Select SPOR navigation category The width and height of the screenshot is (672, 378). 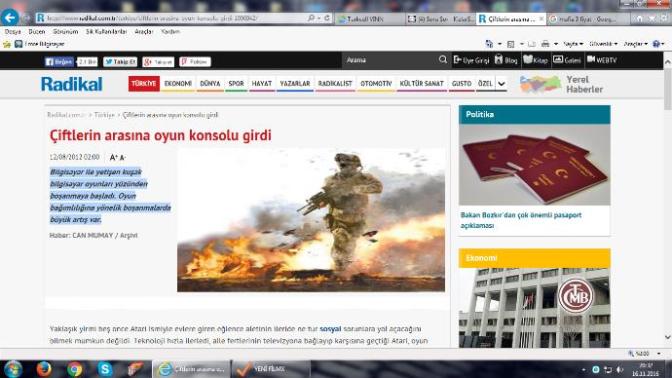point(236,84)
